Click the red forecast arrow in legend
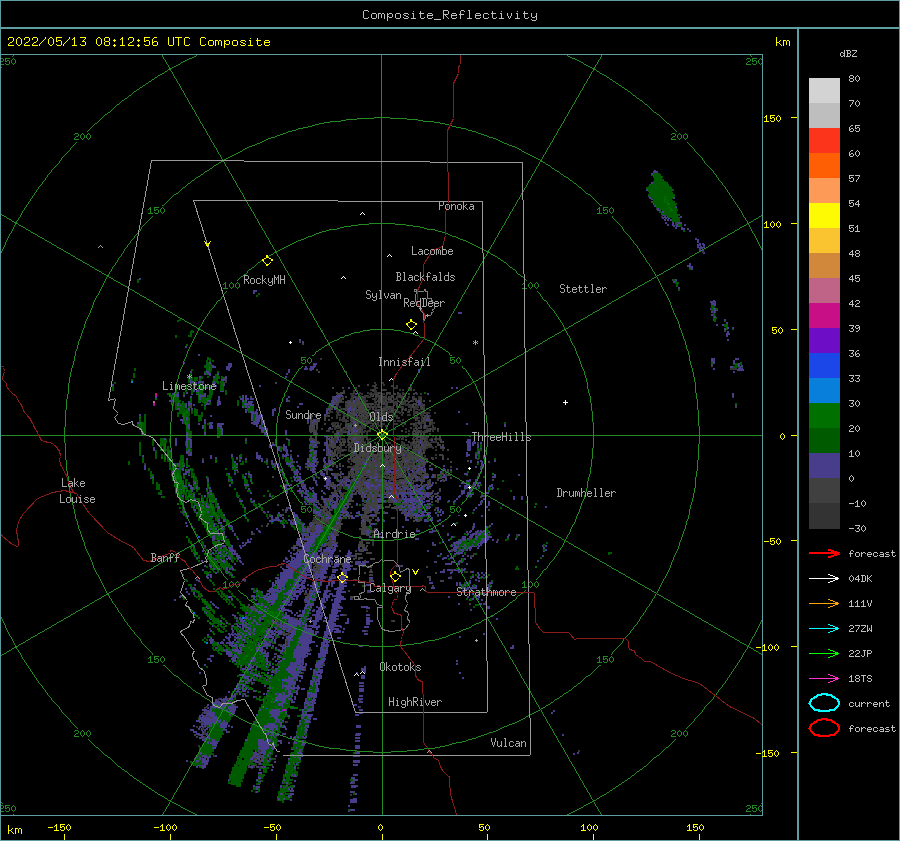The image size is (900, 841). (x=824, y=553)
